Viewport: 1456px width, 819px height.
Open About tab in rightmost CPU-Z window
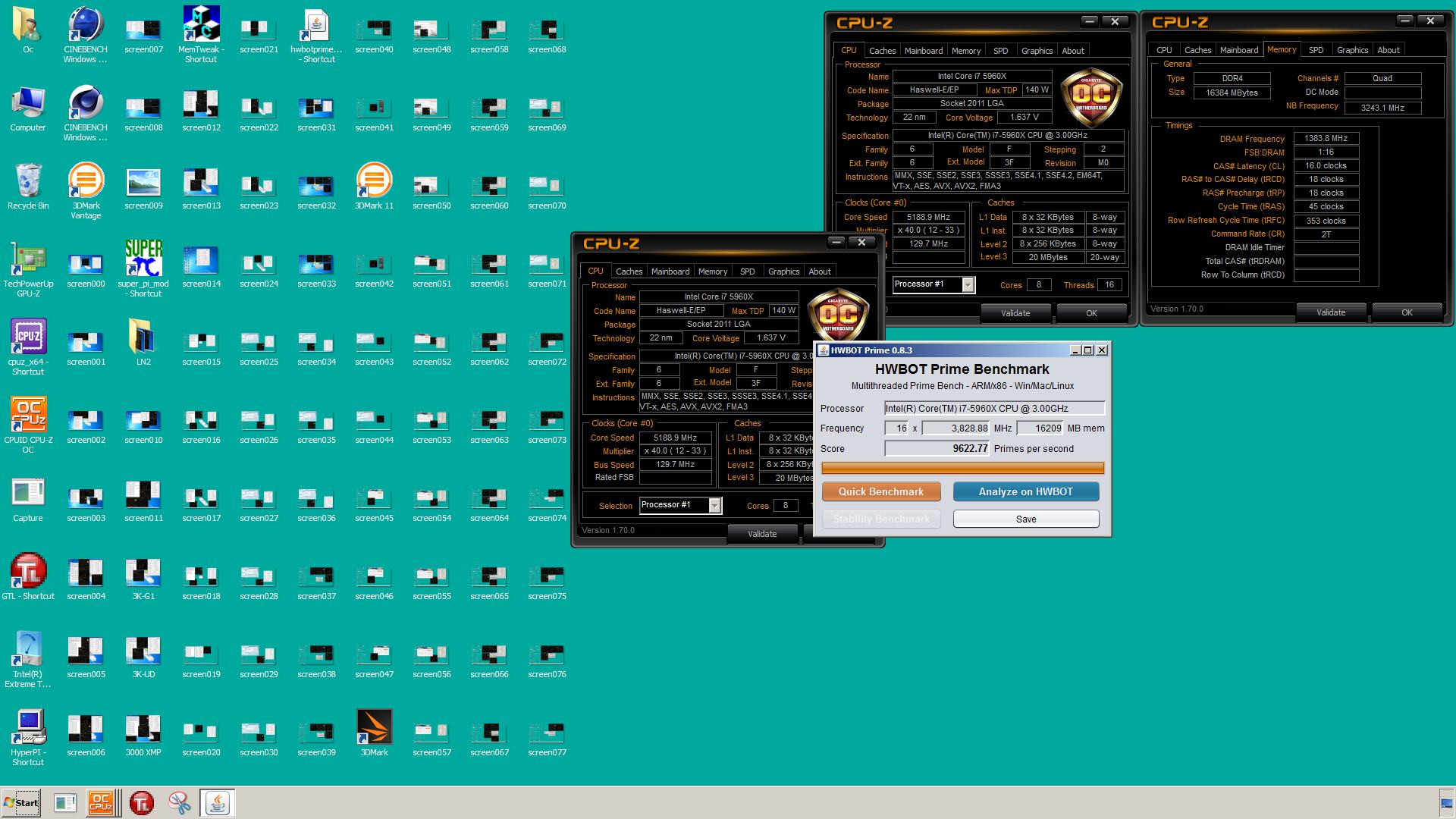pyautogui.click(x=1389, y=50)
